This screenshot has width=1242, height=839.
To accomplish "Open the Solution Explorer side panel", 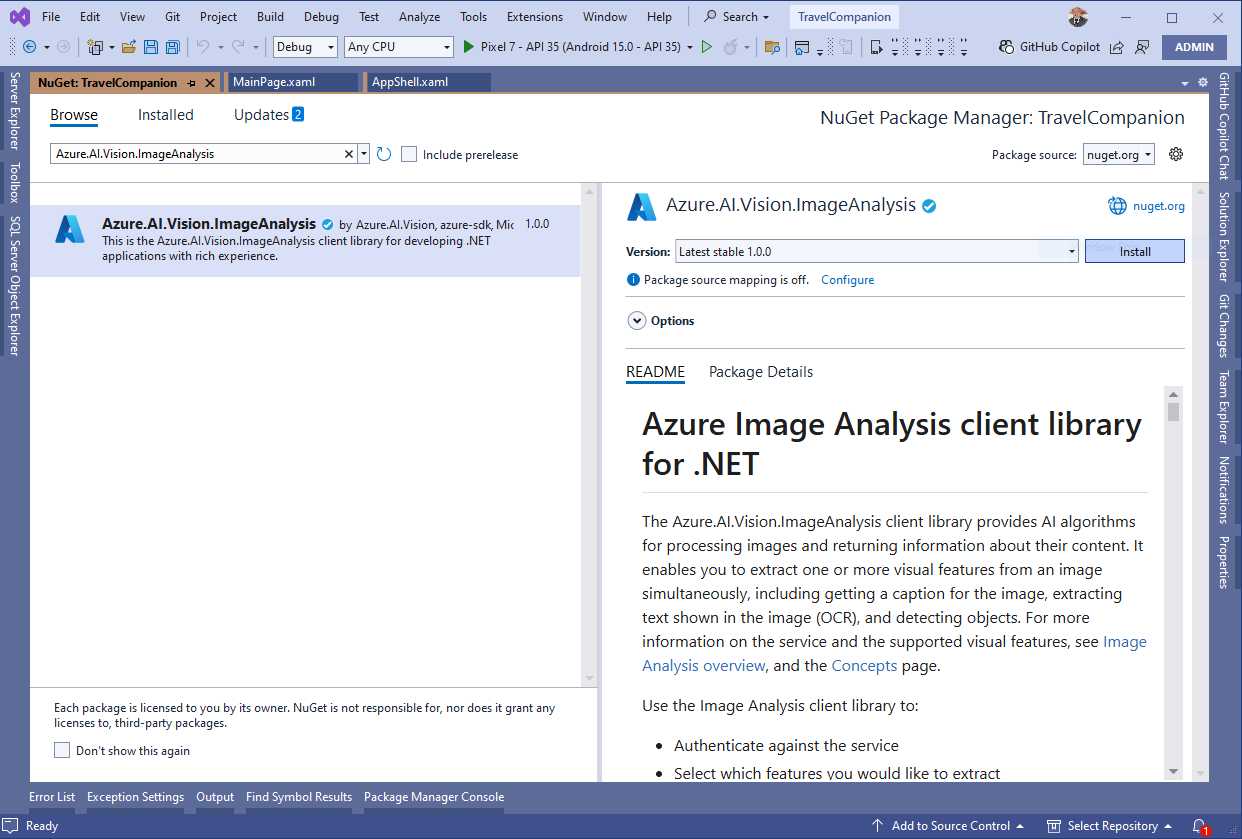I will pos(1223,237).
